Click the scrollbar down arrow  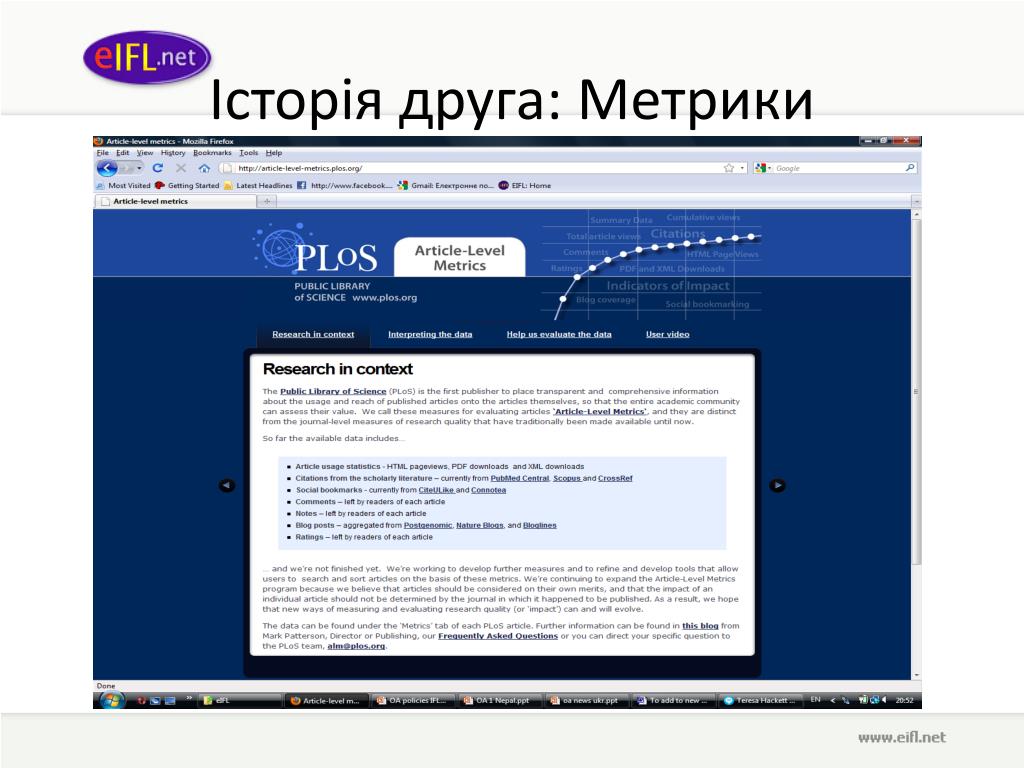tap(916, 675)
